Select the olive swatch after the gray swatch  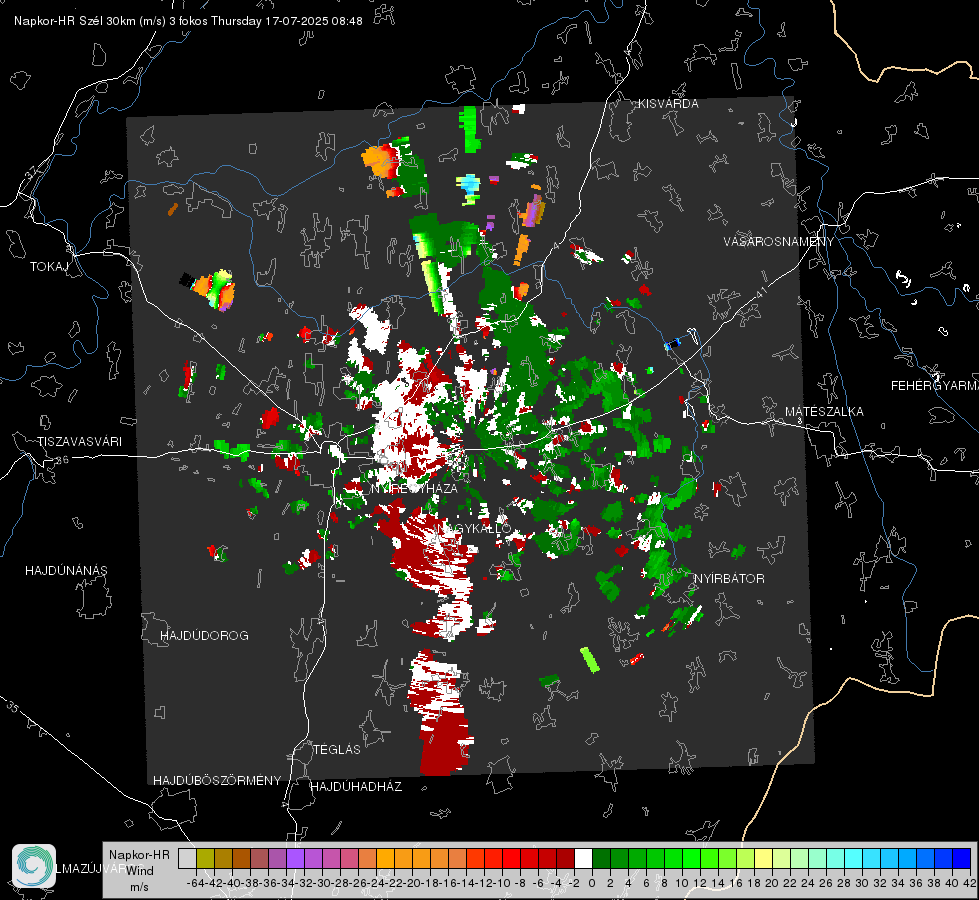pyautogui.click(x=205, y=859)
